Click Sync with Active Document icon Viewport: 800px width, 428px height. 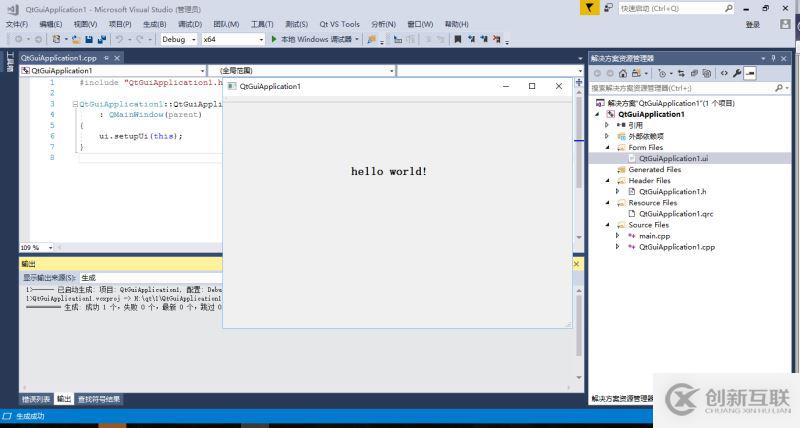[681, 73]
